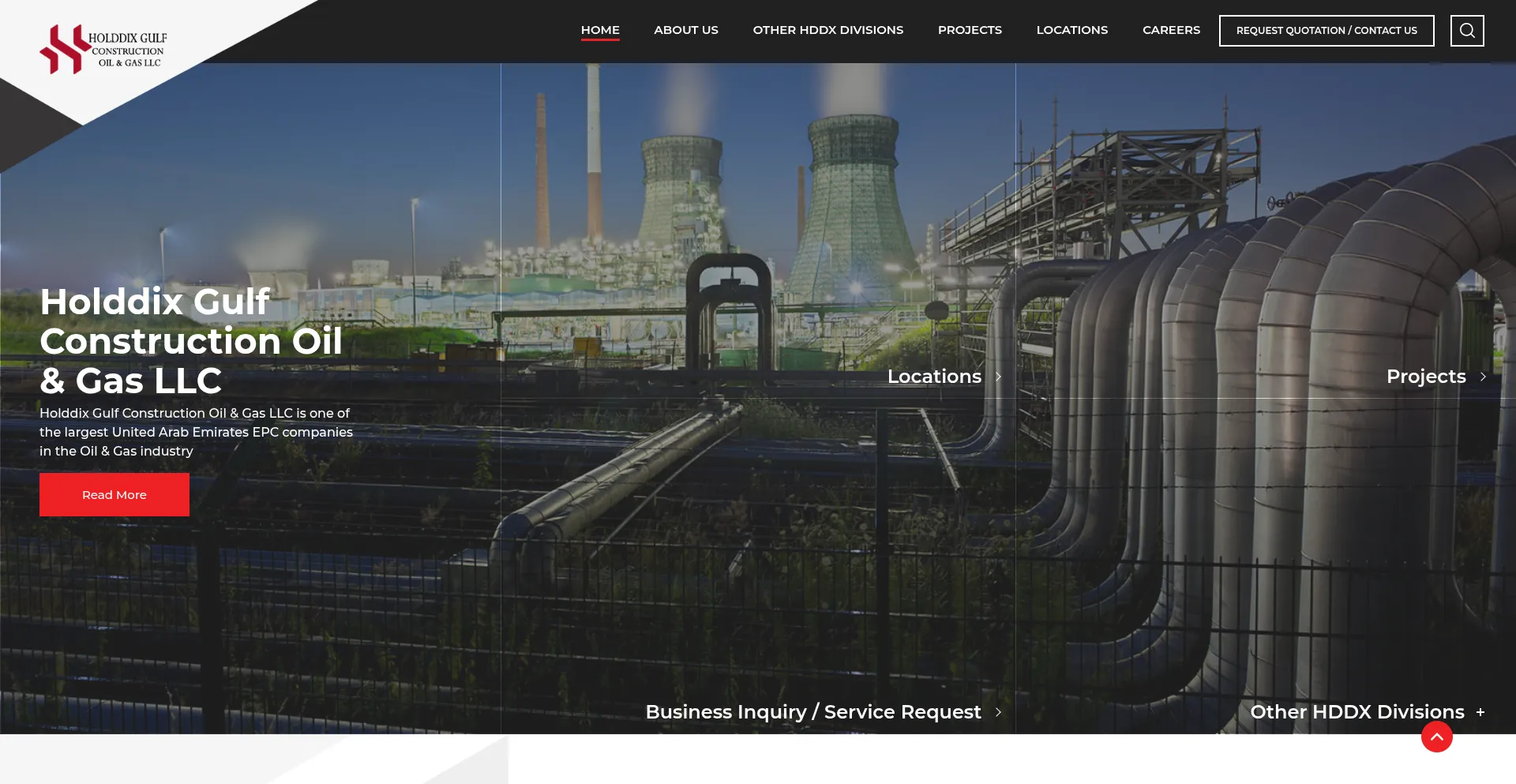Click the arrow after Business Inquiry
The image size is (1516, 784).
(x=998, y=712)
